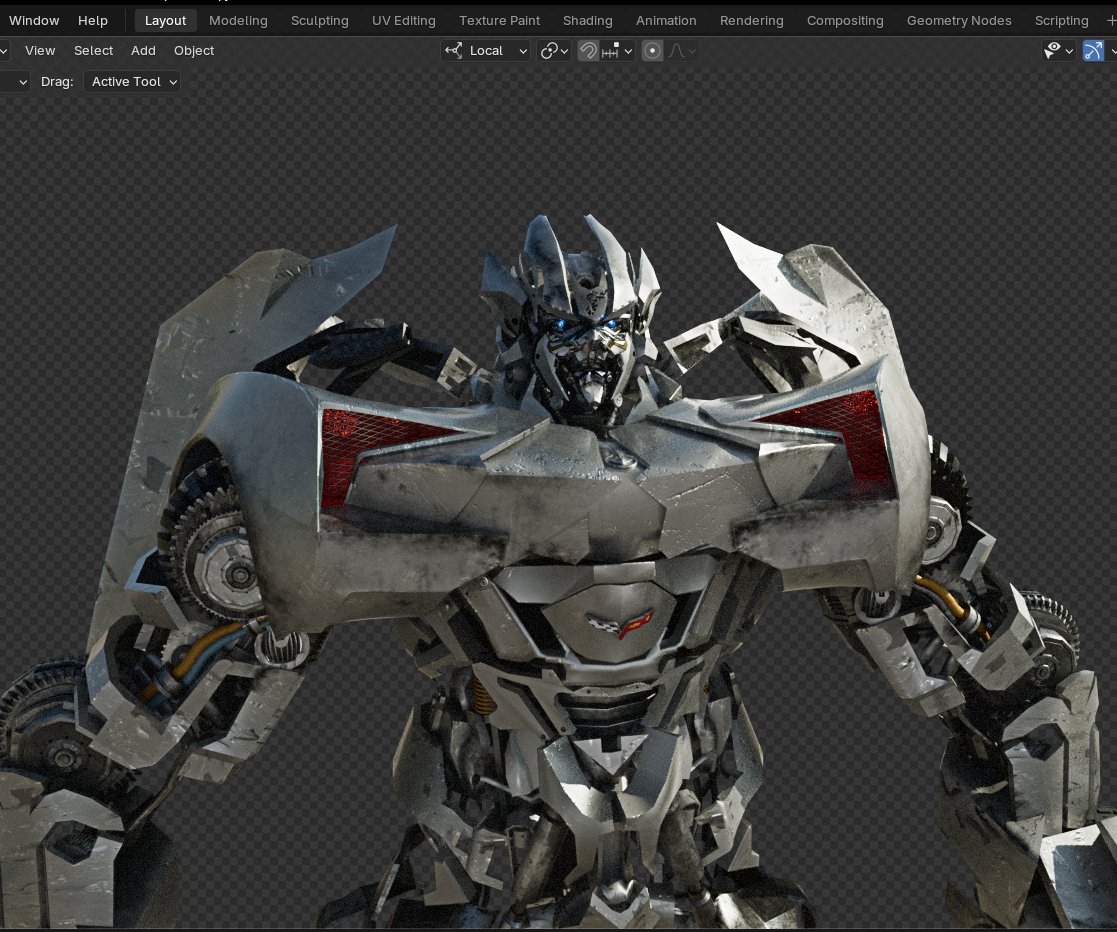Viewport: 1117px width, 932px height.
Task: Switch to the UV Editing workspace tab
Action: (x=404, y=21)
